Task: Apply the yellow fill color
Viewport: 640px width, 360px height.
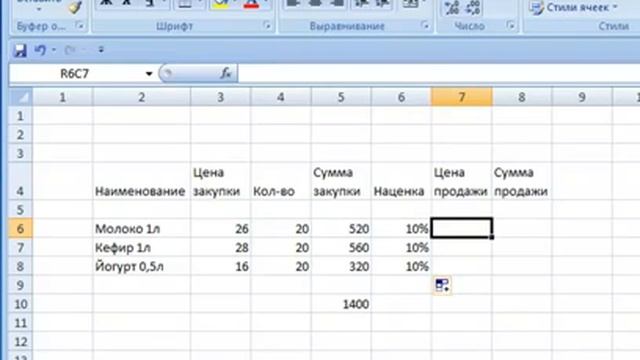Action: pyautogui.click(x=220, y=5)
